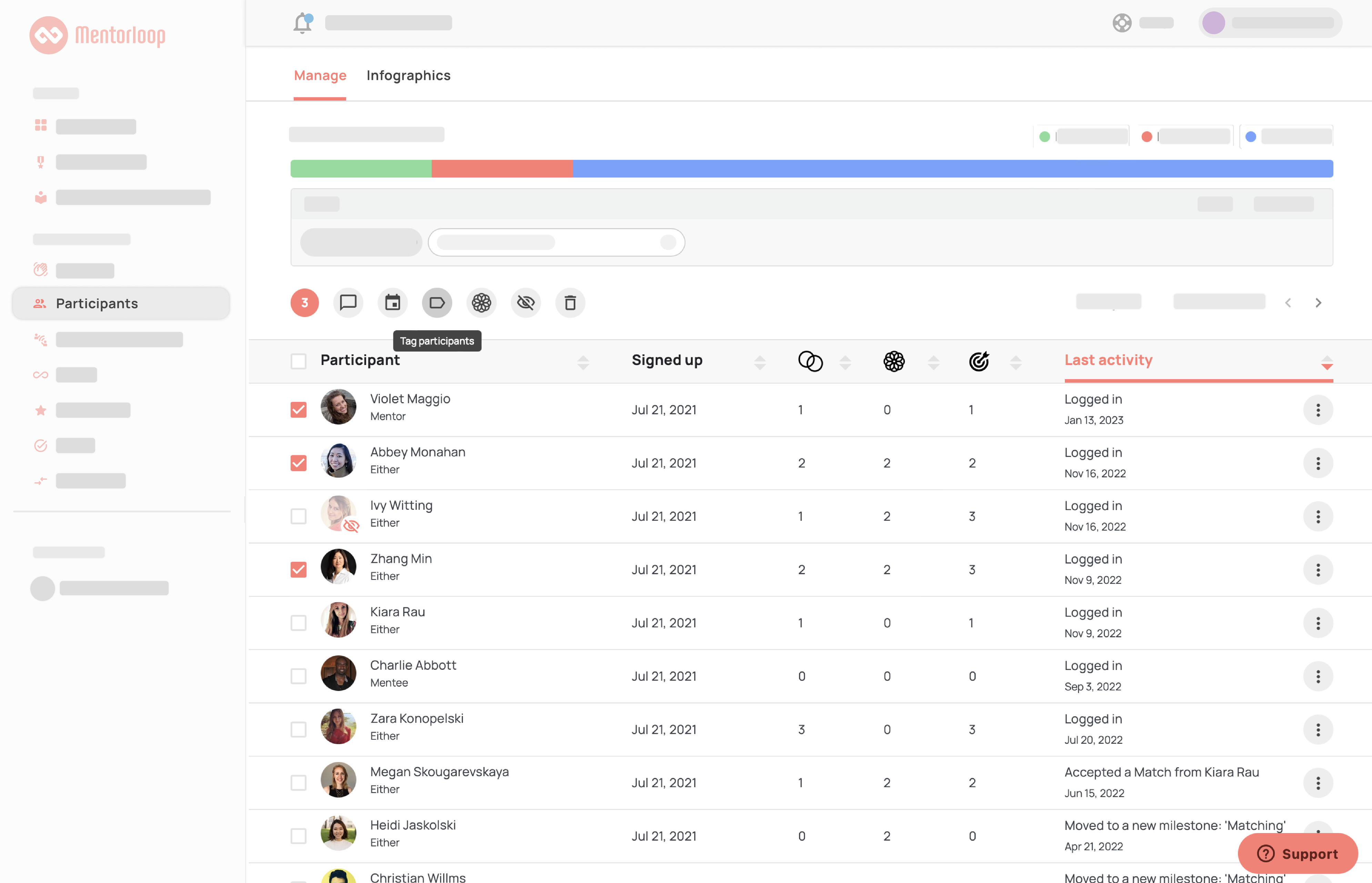Click the blue segment of the status bar

point(953,169)
